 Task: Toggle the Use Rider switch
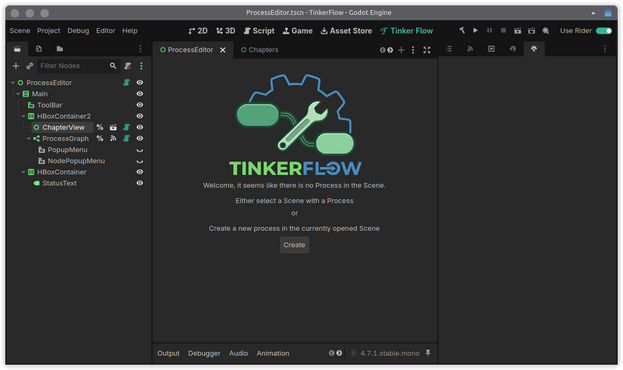click(604, 31)
